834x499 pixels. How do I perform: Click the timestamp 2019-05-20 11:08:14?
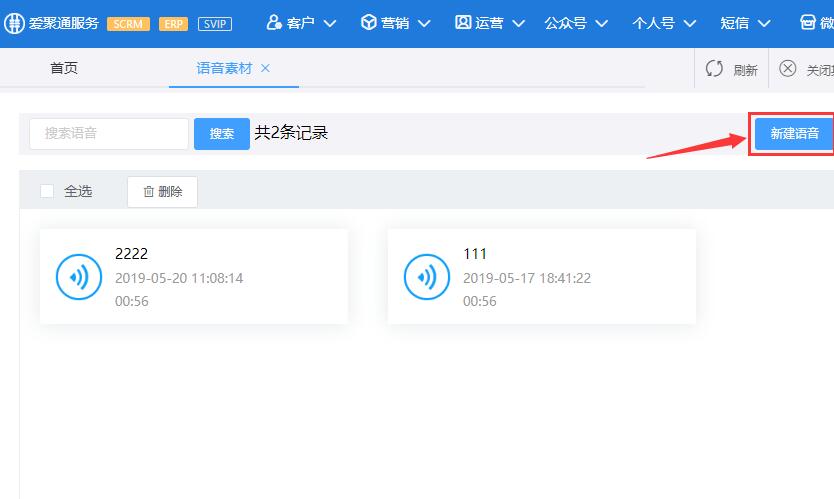(x=179, y=278)
